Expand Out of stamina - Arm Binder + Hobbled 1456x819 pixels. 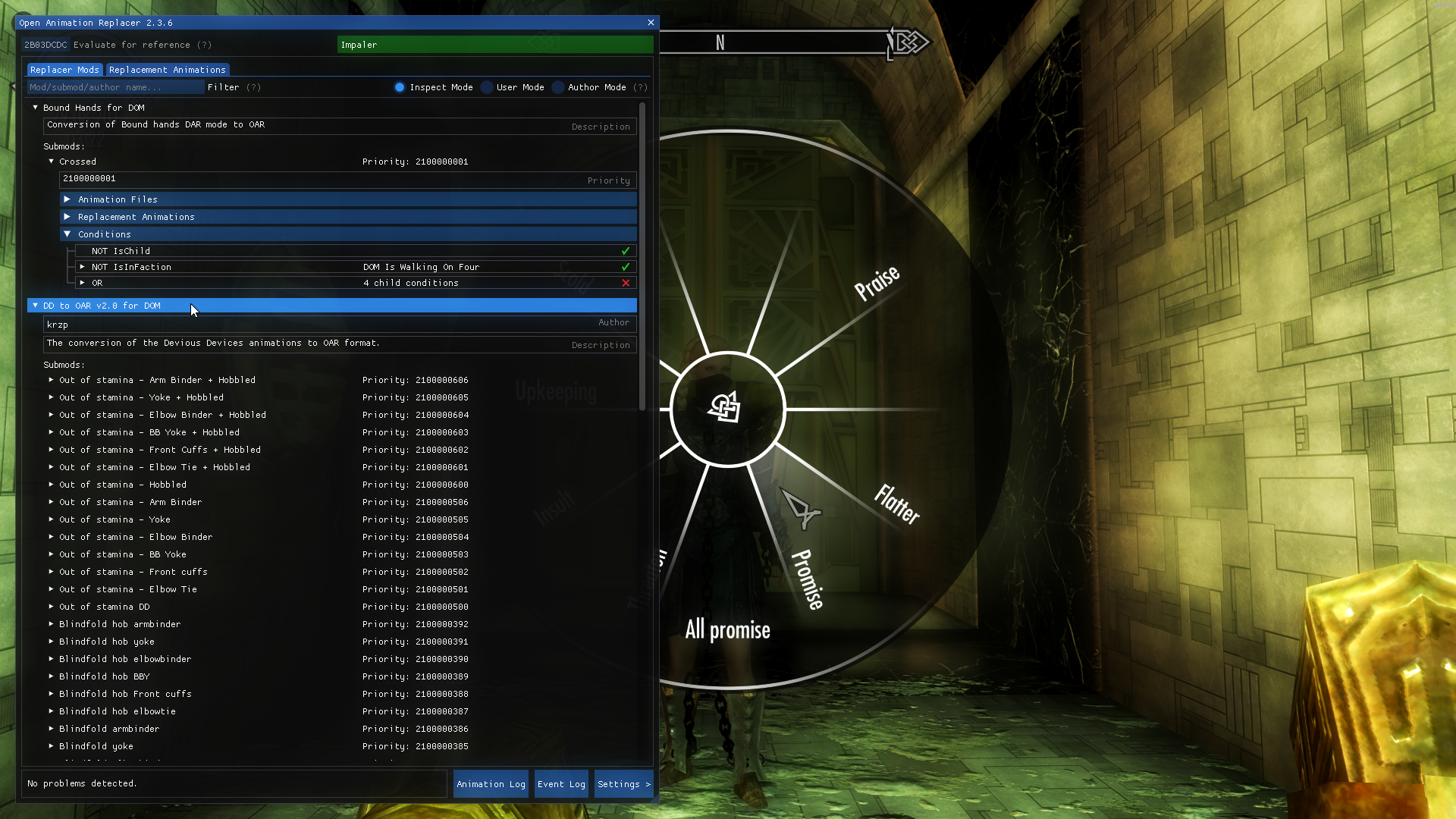(51, 380)
